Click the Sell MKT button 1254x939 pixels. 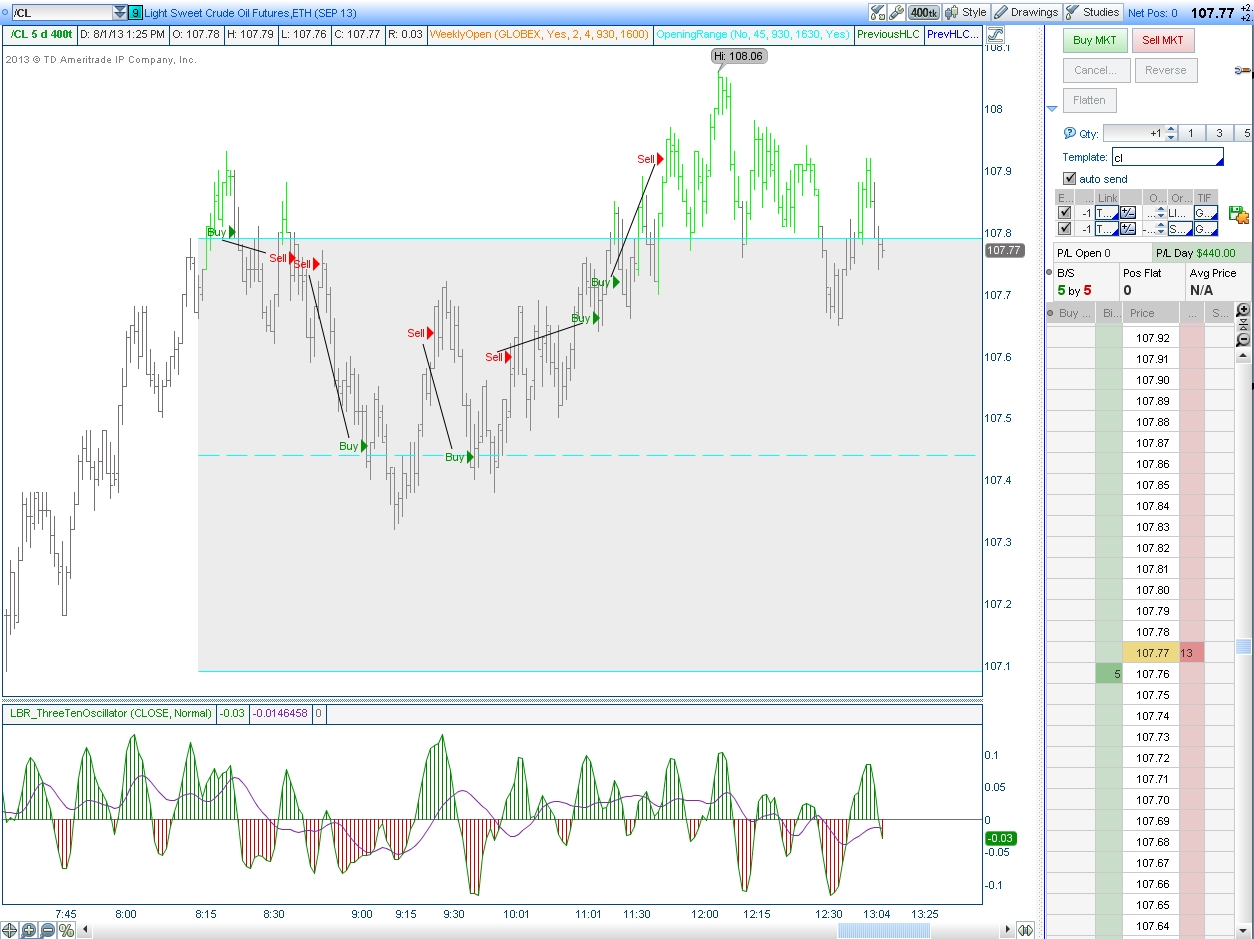[1163, 41]
